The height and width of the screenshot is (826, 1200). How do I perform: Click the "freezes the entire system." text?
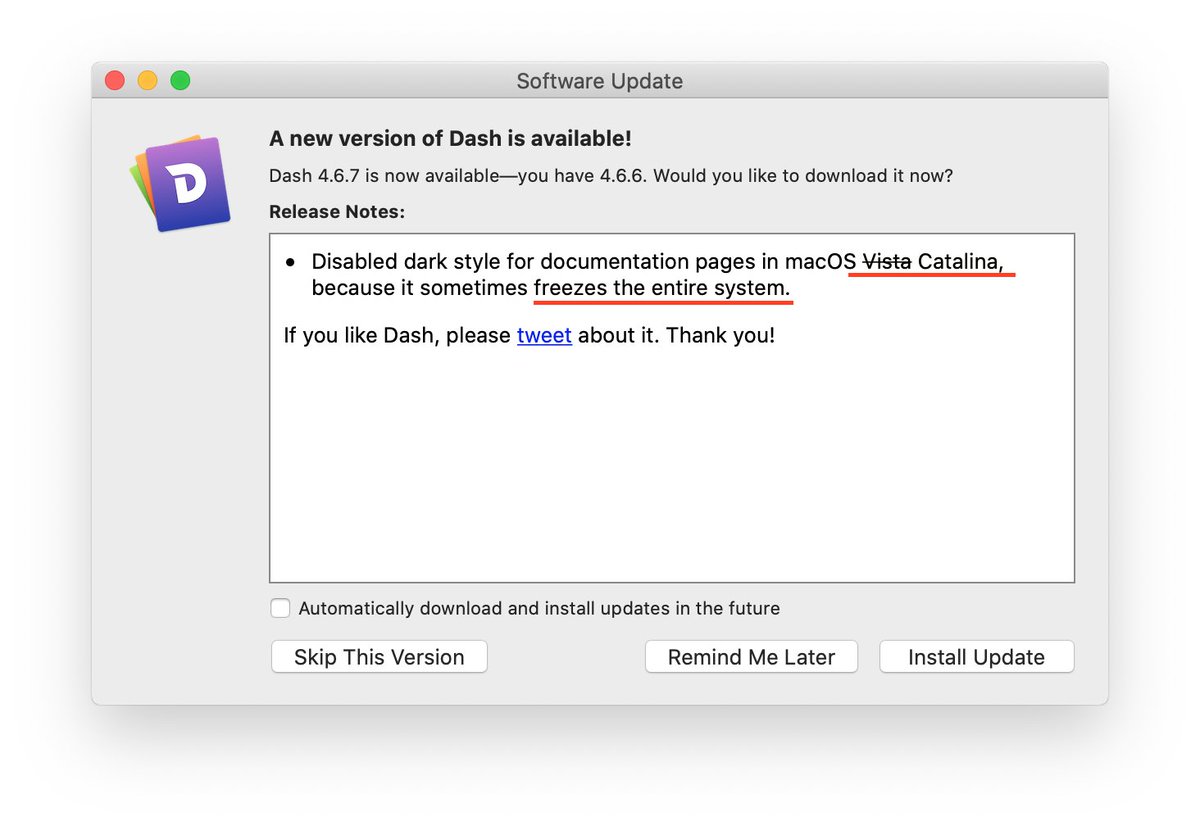point(663,289)
